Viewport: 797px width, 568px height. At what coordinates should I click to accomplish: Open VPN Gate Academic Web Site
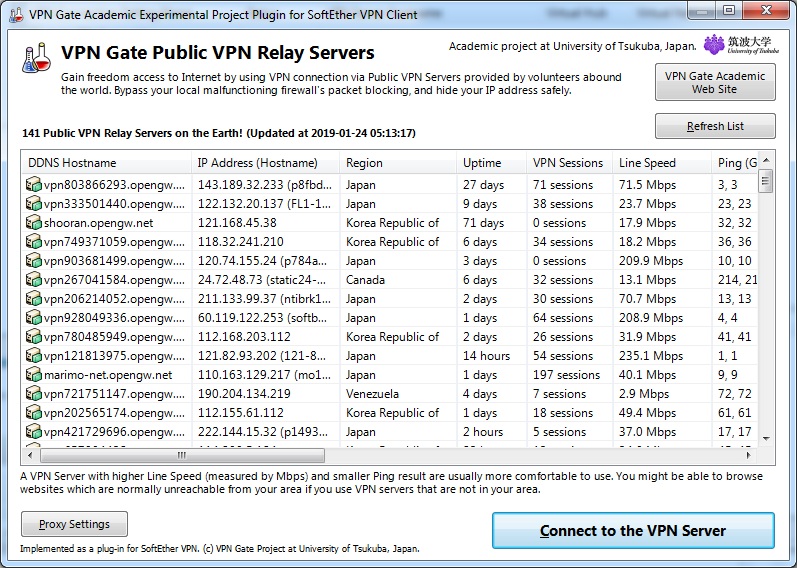(715, 82)
